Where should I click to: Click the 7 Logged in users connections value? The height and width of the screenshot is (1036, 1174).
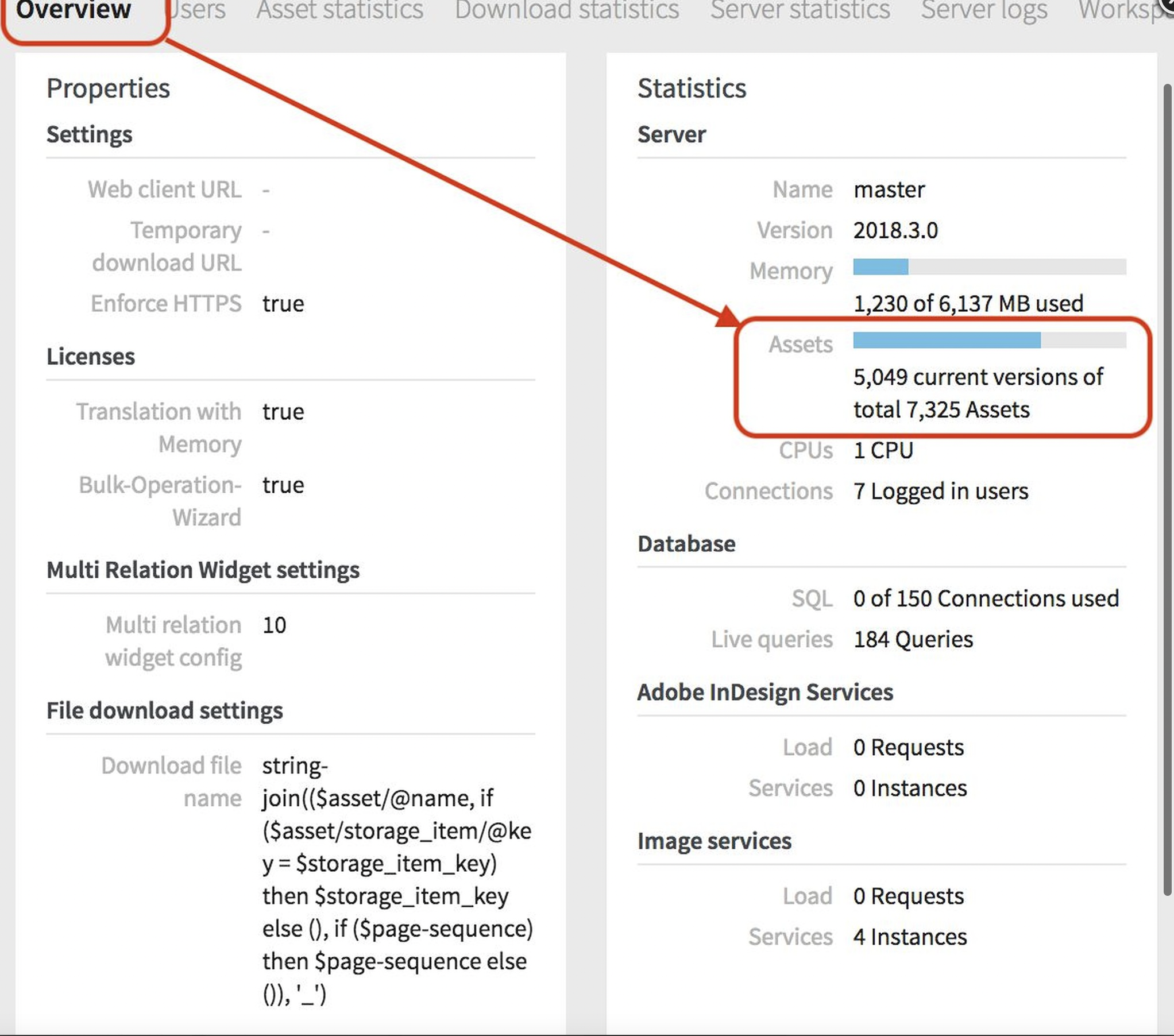coord(941,491)
